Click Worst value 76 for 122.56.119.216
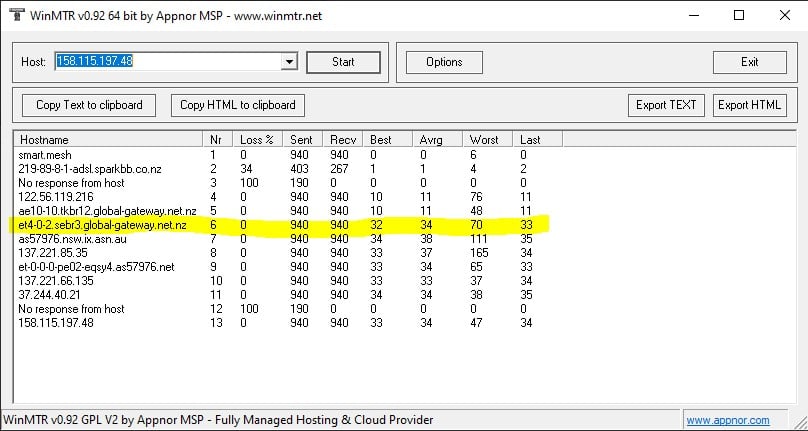This screenshot has width=808, height=431. click(x=476, y=196)
